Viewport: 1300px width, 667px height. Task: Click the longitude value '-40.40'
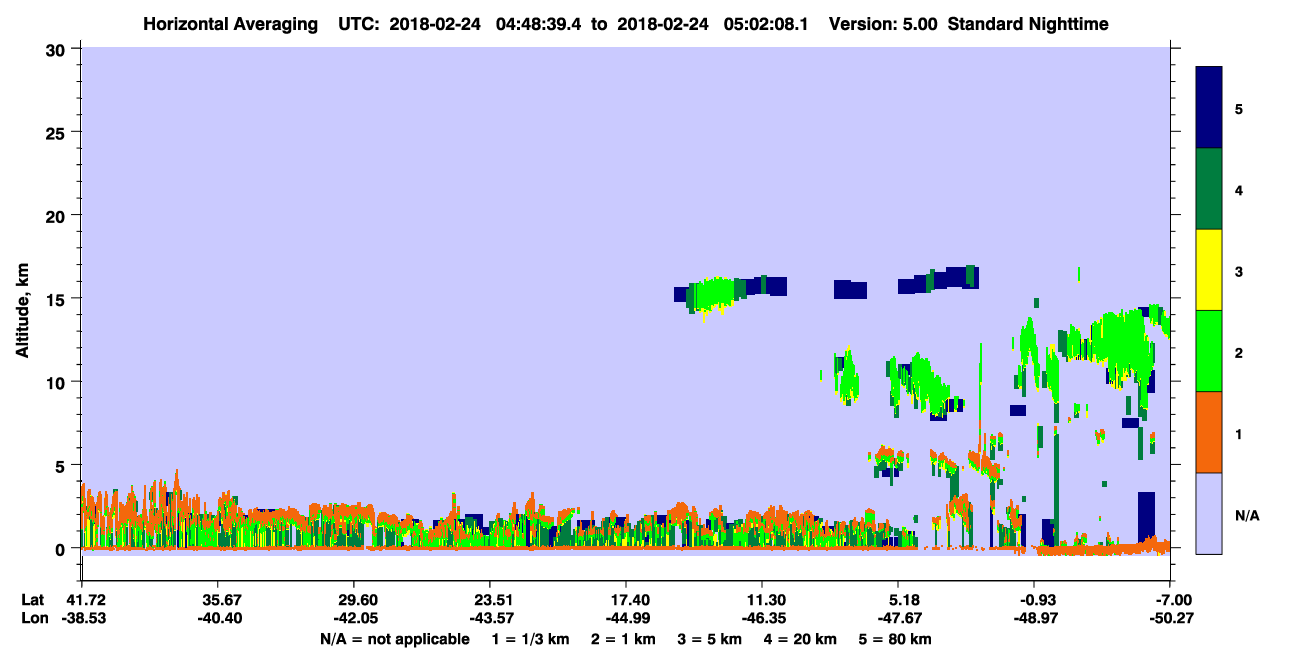[218, 618]
